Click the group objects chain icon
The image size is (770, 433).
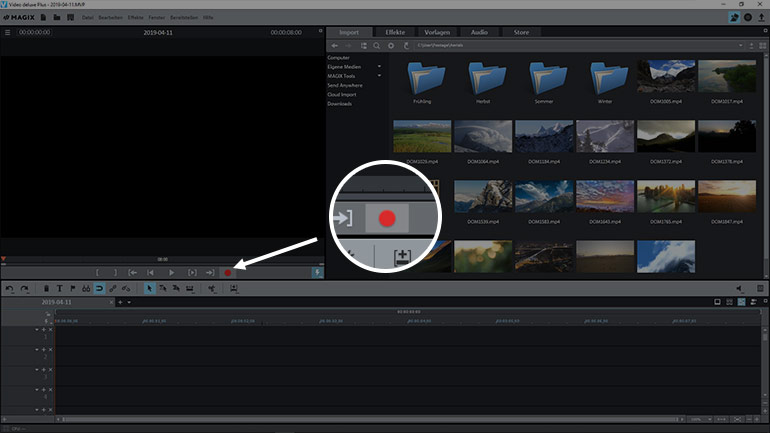tap(112, 289)
